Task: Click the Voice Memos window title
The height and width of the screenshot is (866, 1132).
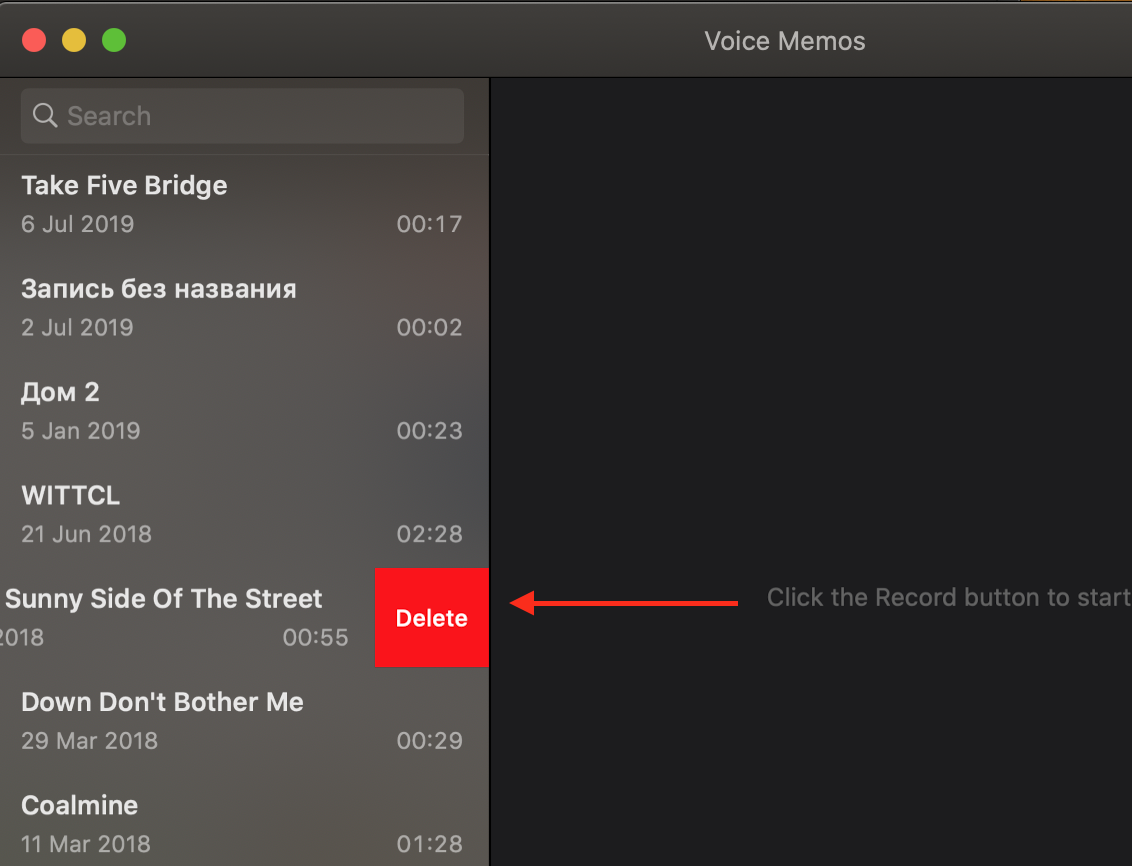Action: click(x=784, y=40)
